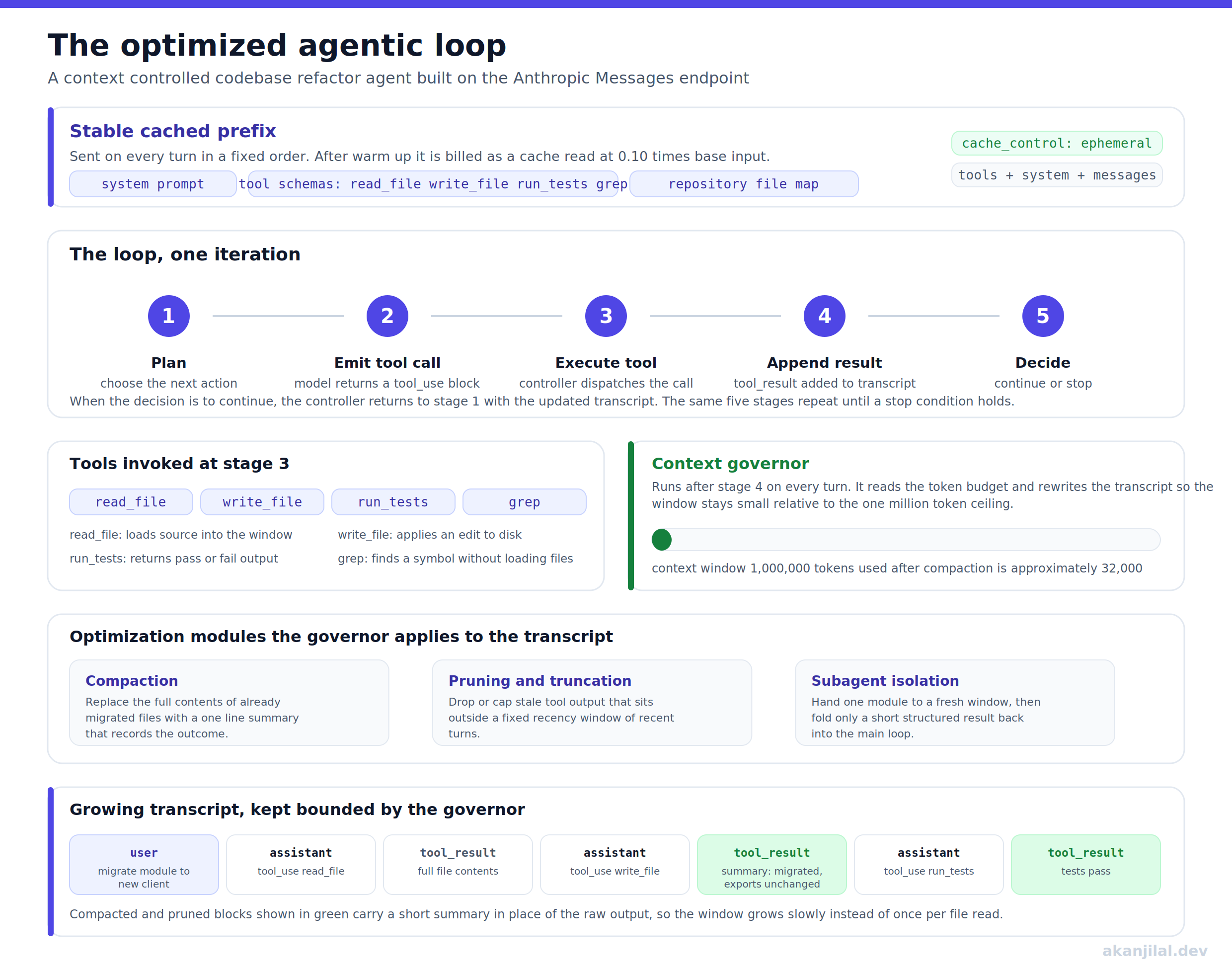Click 'tool_result added to transcript' caption
This screenshot has height=974, width=1232.
[x=824, y=383]
